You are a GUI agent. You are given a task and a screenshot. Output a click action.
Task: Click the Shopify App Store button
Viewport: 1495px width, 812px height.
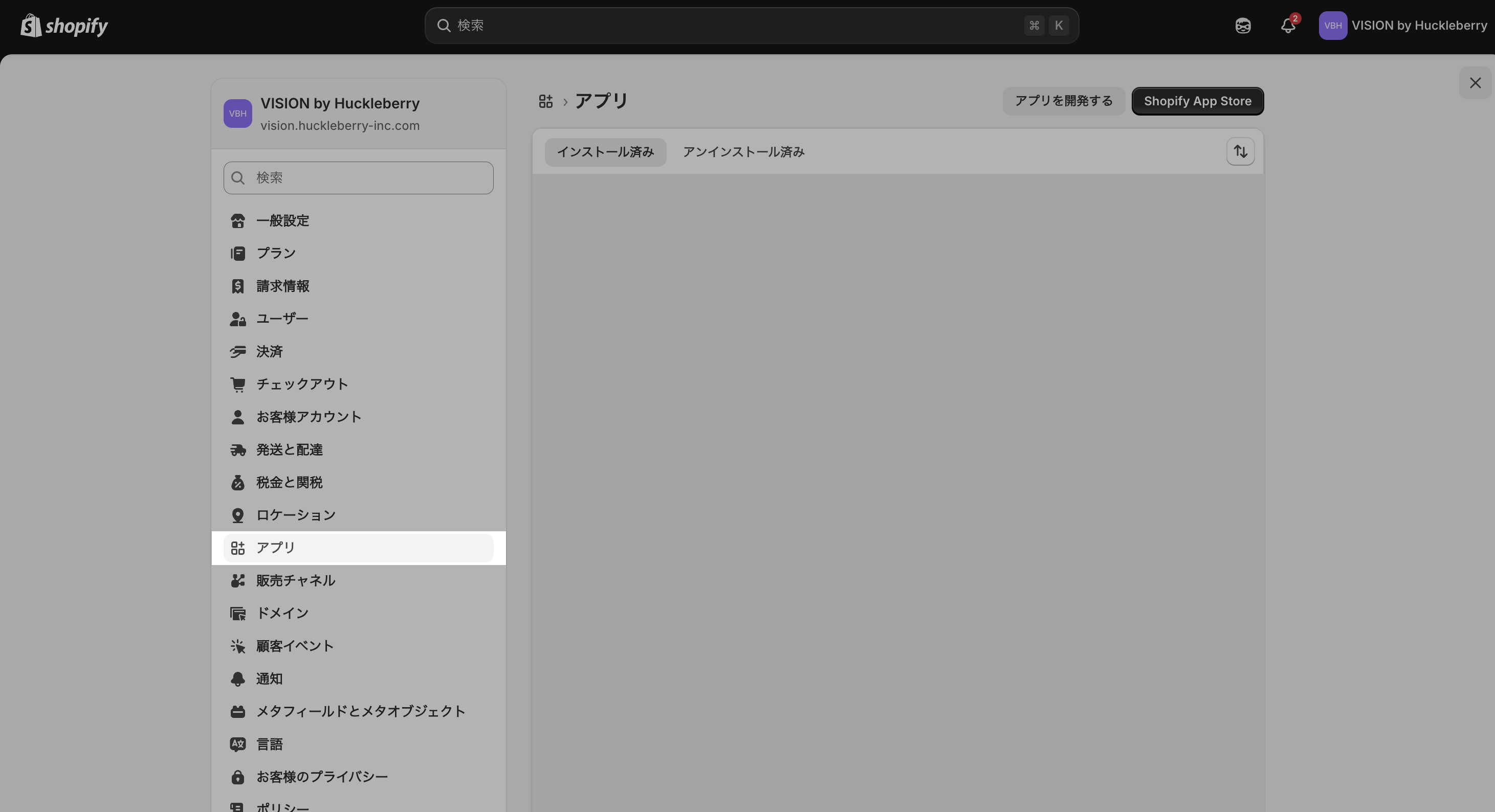click(1197, 101)
